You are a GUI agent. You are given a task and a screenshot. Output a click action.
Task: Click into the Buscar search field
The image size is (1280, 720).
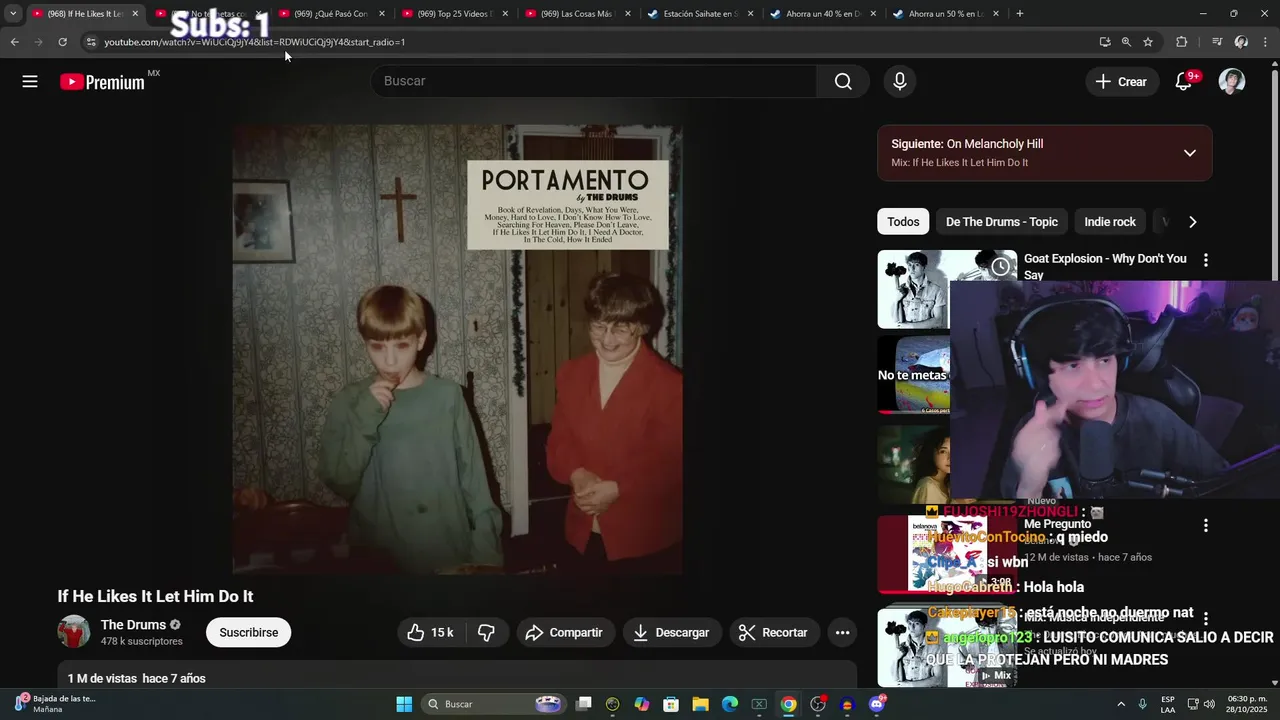point(594,81)
